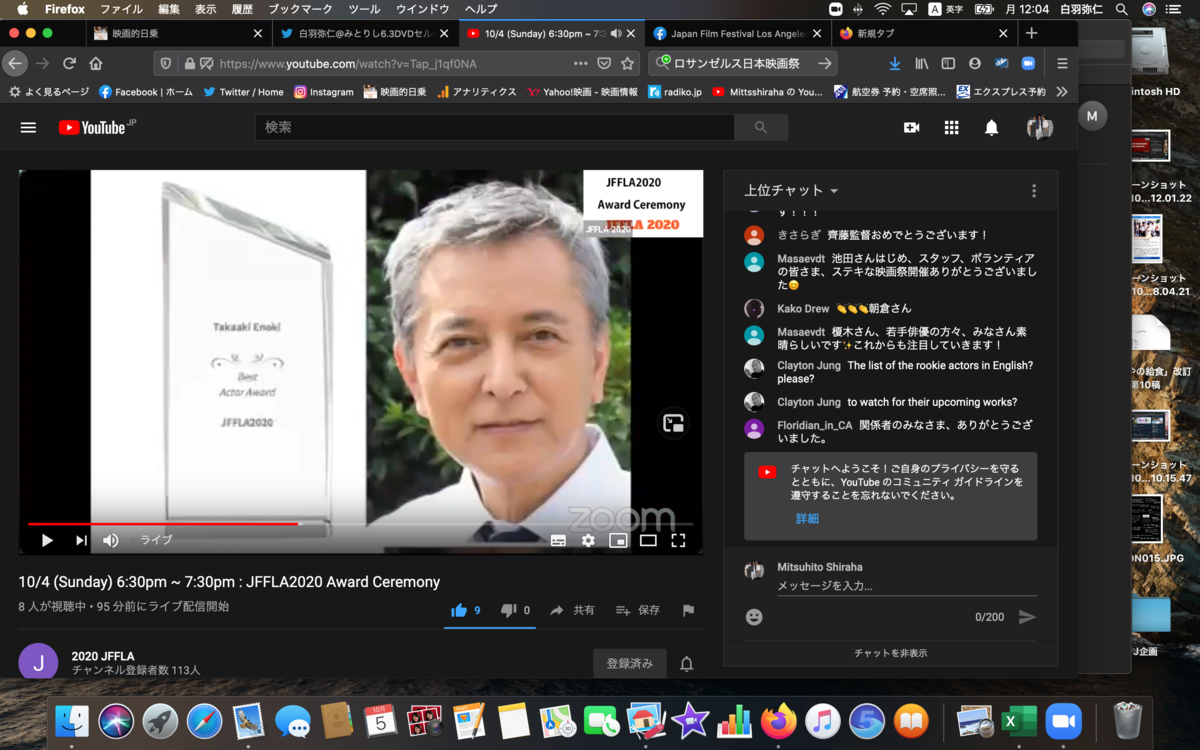Image resolution: width=1200 pixels, height=750 pixels.
Task: Open the 履歴 menu in menu bar
Action: (x=242, y=9)
